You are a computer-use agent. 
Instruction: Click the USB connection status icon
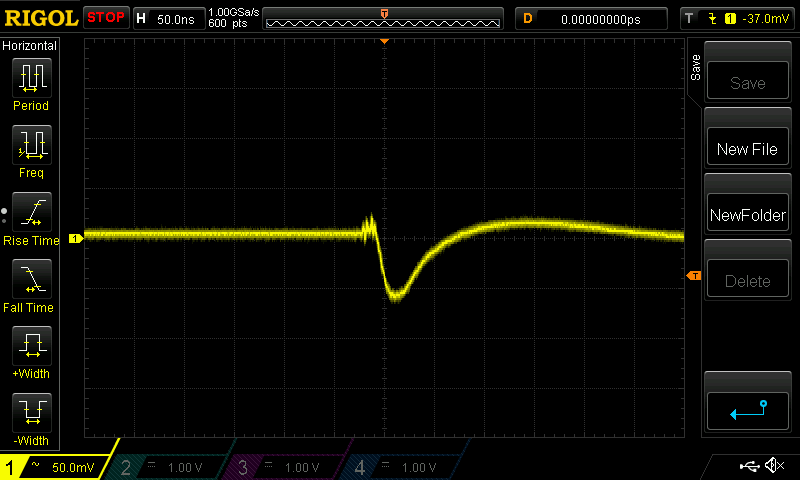pyautogui.click(x=749, y=465)
